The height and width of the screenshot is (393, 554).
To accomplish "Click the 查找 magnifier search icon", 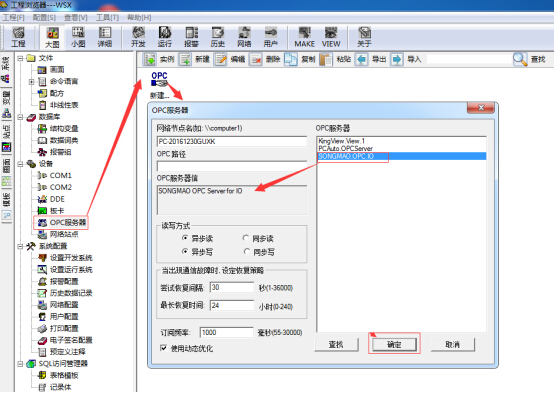I will pyautogui.click(x=520, y=59).
